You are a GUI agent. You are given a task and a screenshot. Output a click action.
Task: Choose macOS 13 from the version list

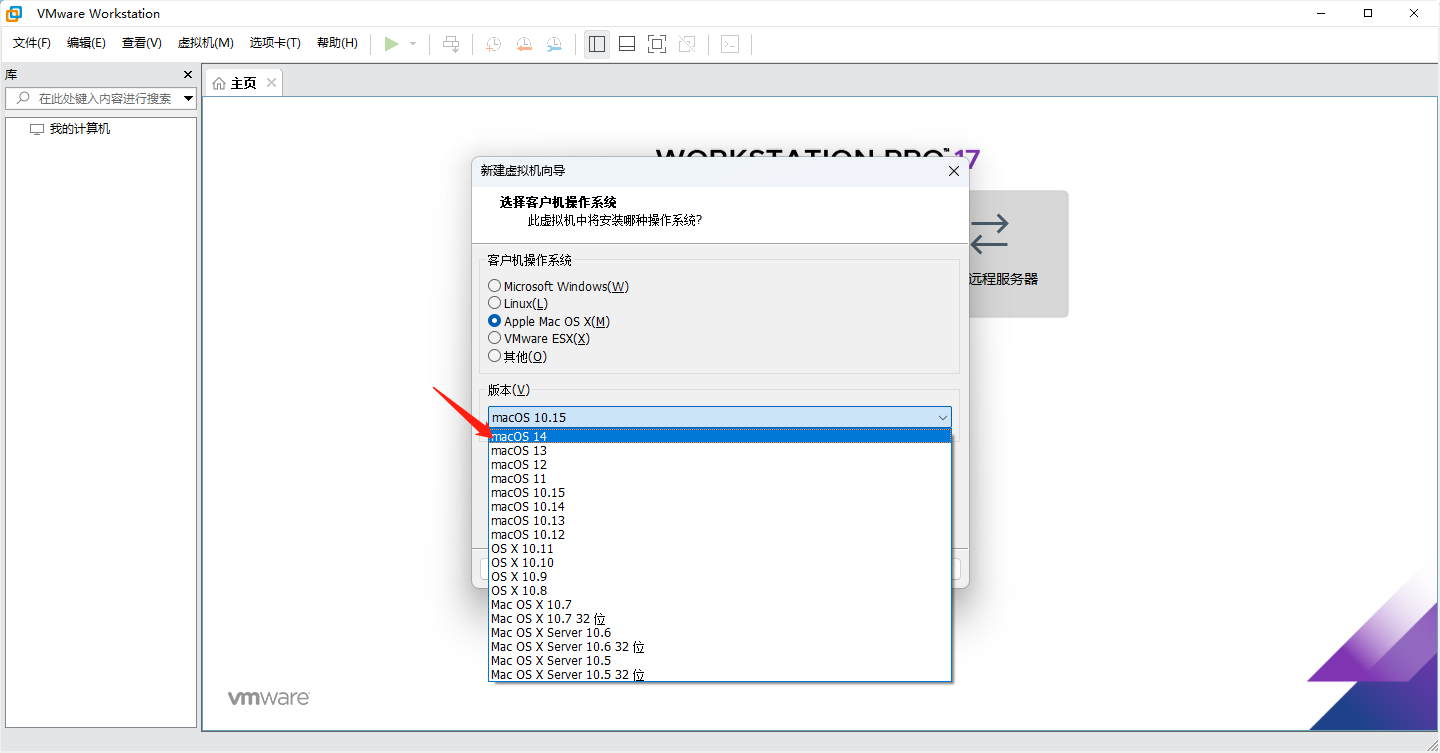(x=720, y=451)
